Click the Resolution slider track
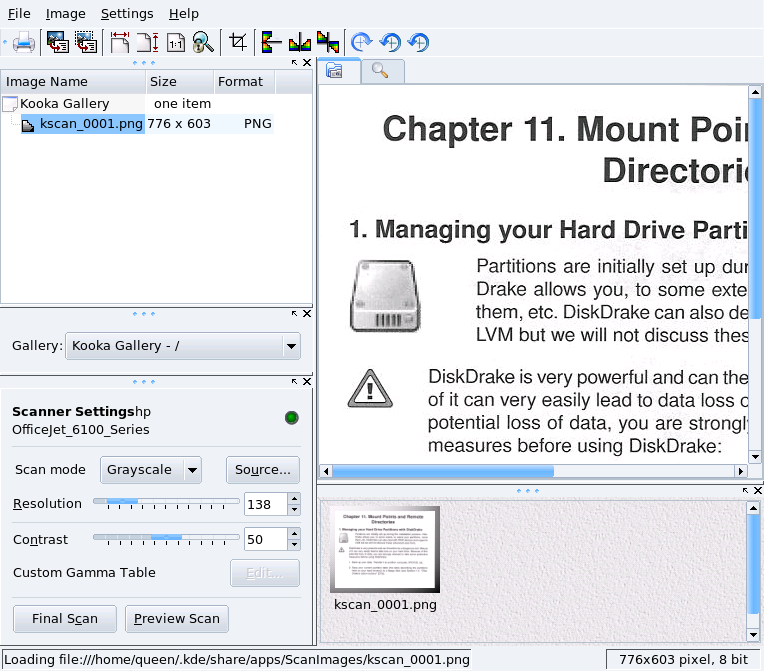 166,501
